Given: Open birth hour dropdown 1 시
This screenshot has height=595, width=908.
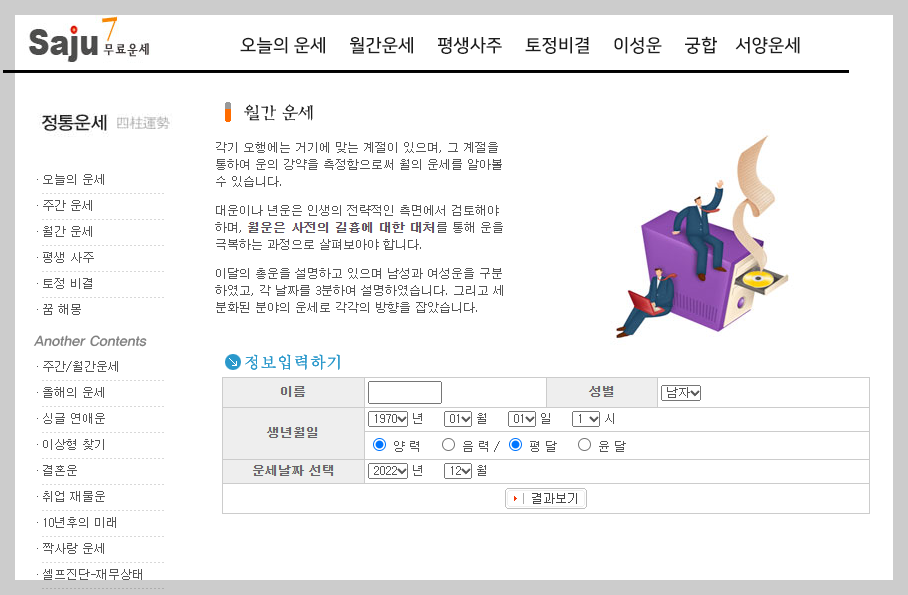Looking at the screenshot, I should tap(585, 419).
